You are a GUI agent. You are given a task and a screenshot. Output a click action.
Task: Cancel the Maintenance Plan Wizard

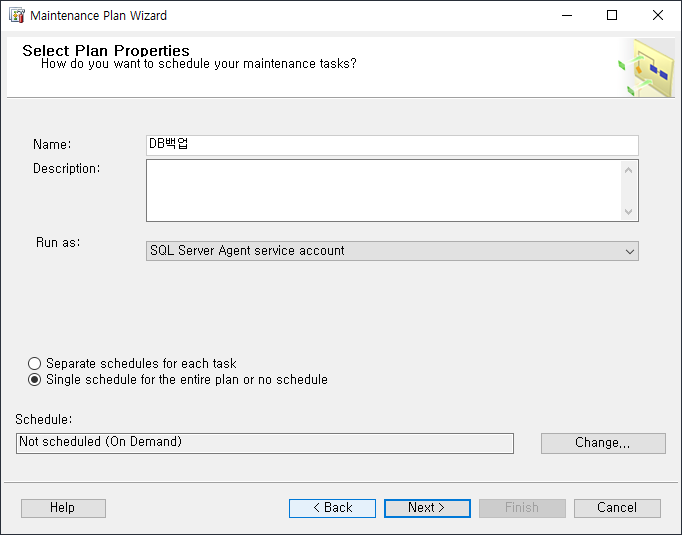[617, 508]
